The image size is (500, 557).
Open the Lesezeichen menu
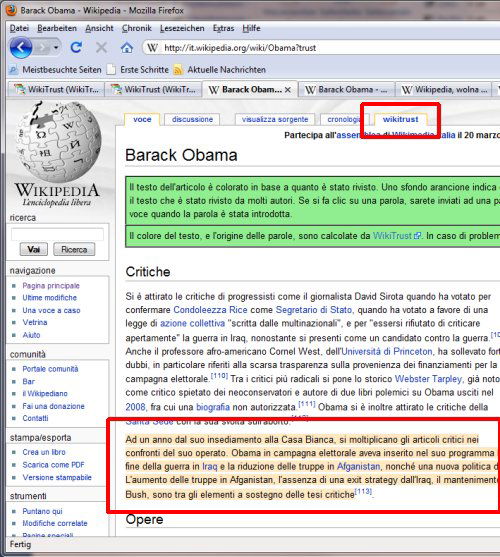point(182,28)
